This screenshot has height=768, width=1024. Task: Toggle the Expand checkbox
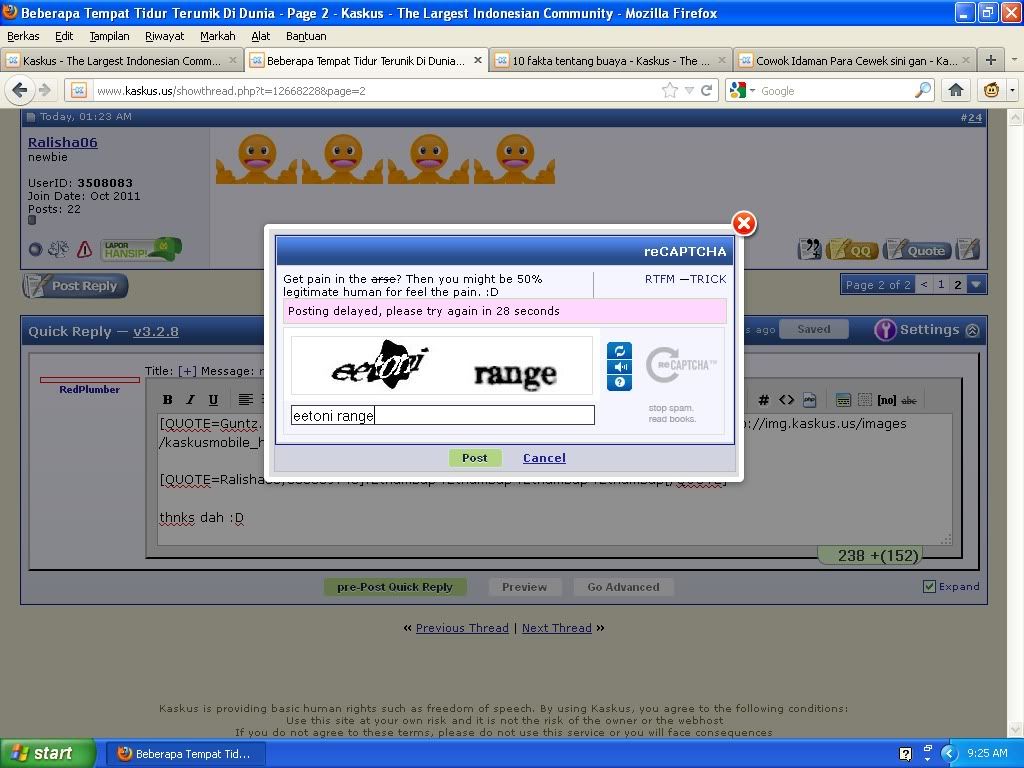click(x=929, y=586)
